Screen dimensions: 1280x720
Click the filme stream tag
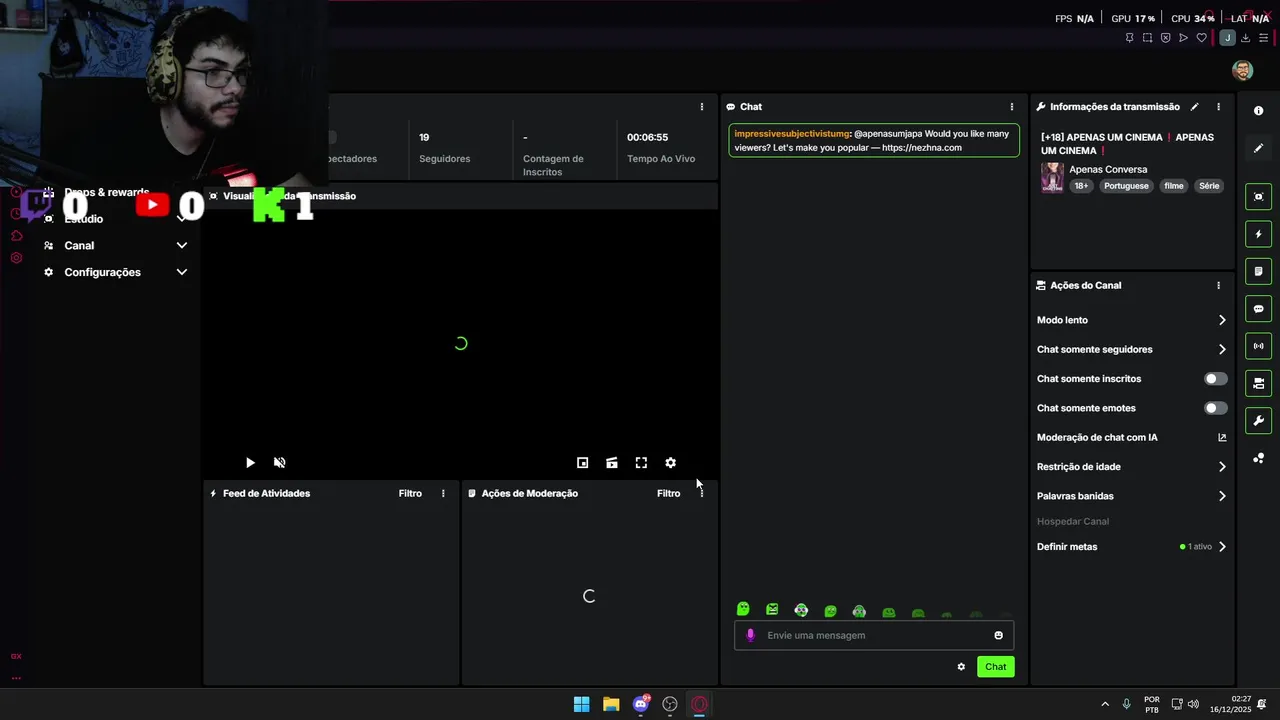1174,186
